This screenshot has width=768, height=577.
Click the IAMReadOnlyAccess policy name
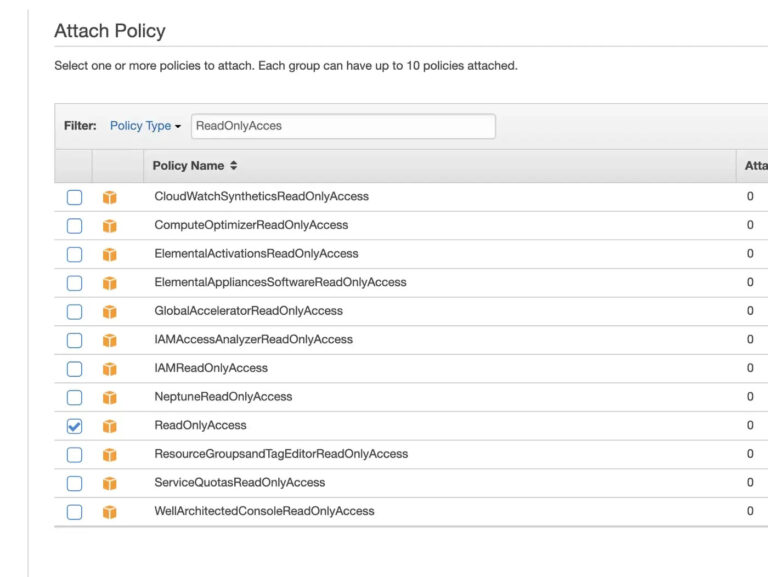pos(211,368)
